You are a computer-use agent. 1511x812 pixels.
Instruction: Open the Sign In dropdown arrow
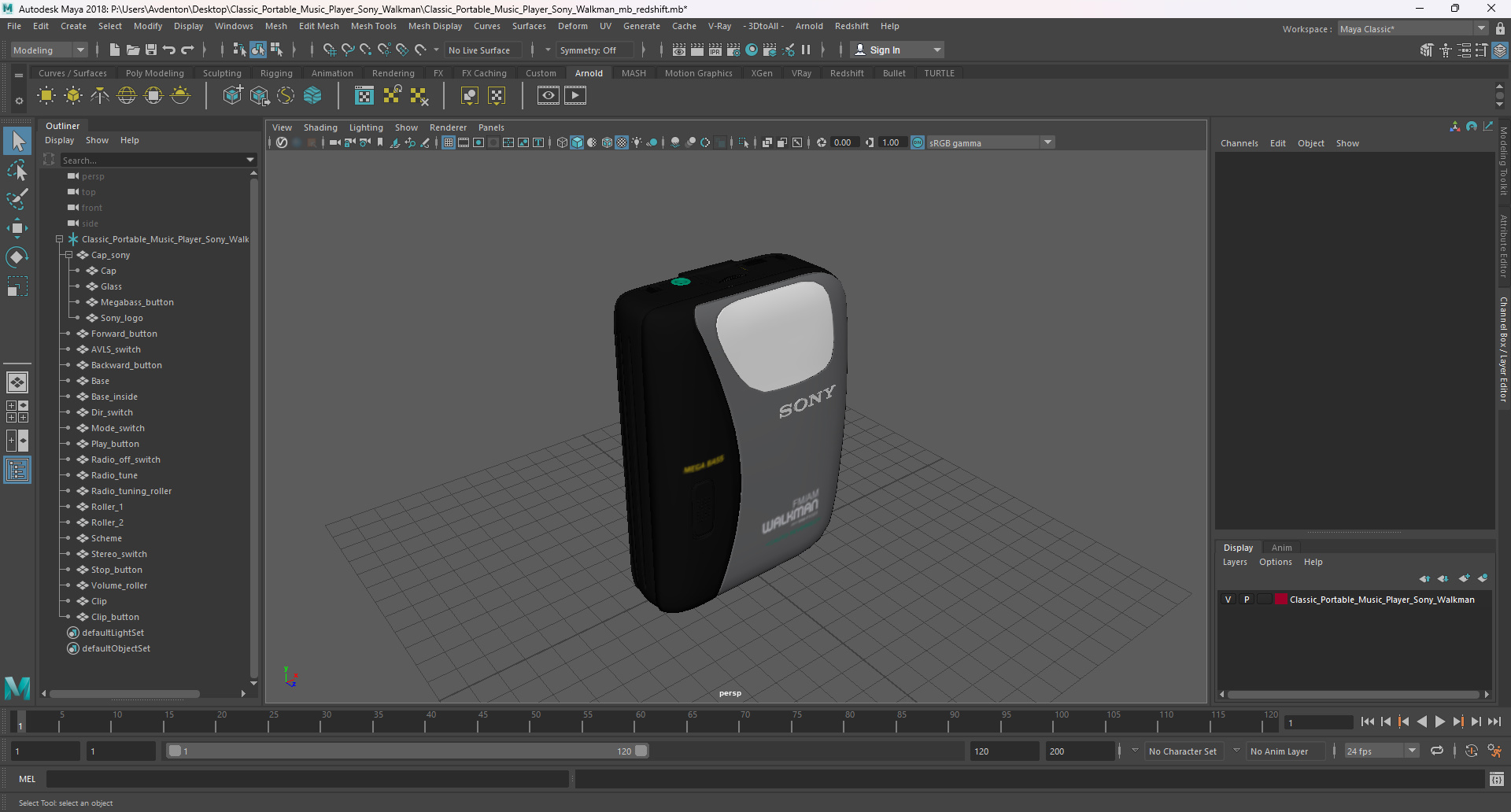937,50
